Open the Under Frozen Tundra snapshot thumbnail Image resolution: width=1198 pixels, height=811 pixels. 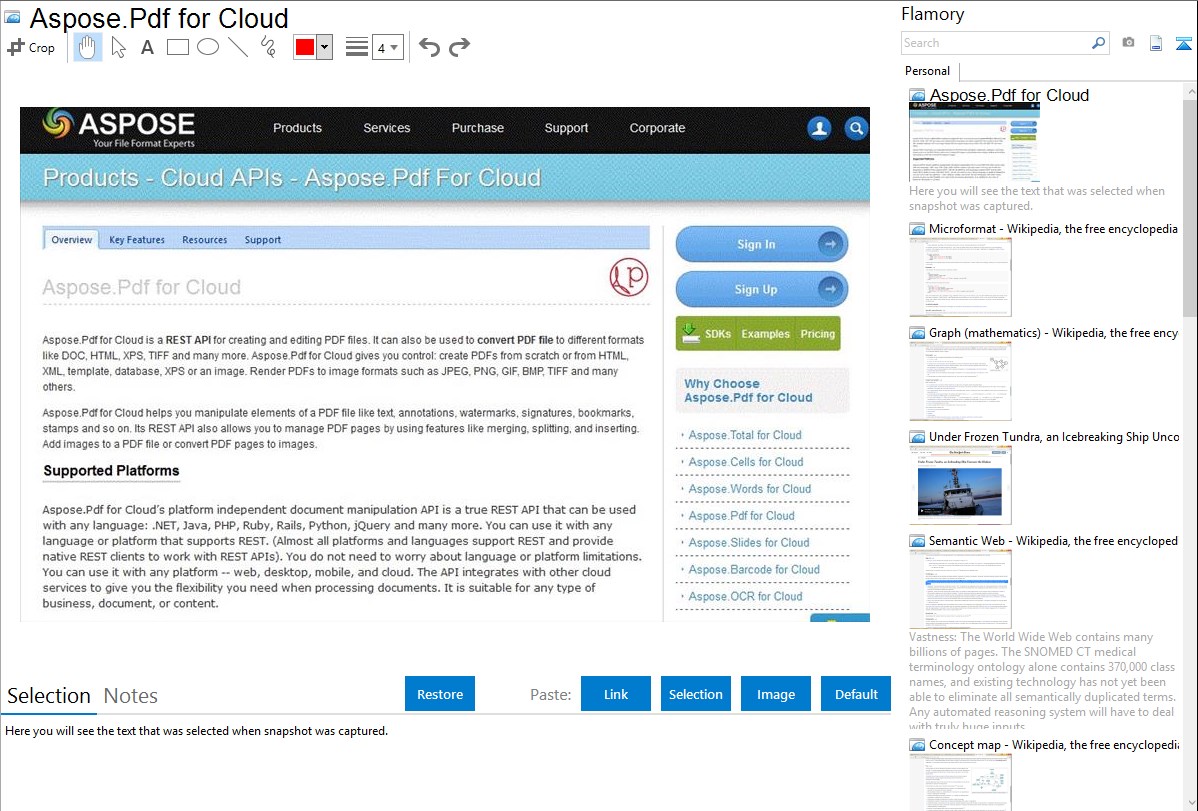(960, 485)
